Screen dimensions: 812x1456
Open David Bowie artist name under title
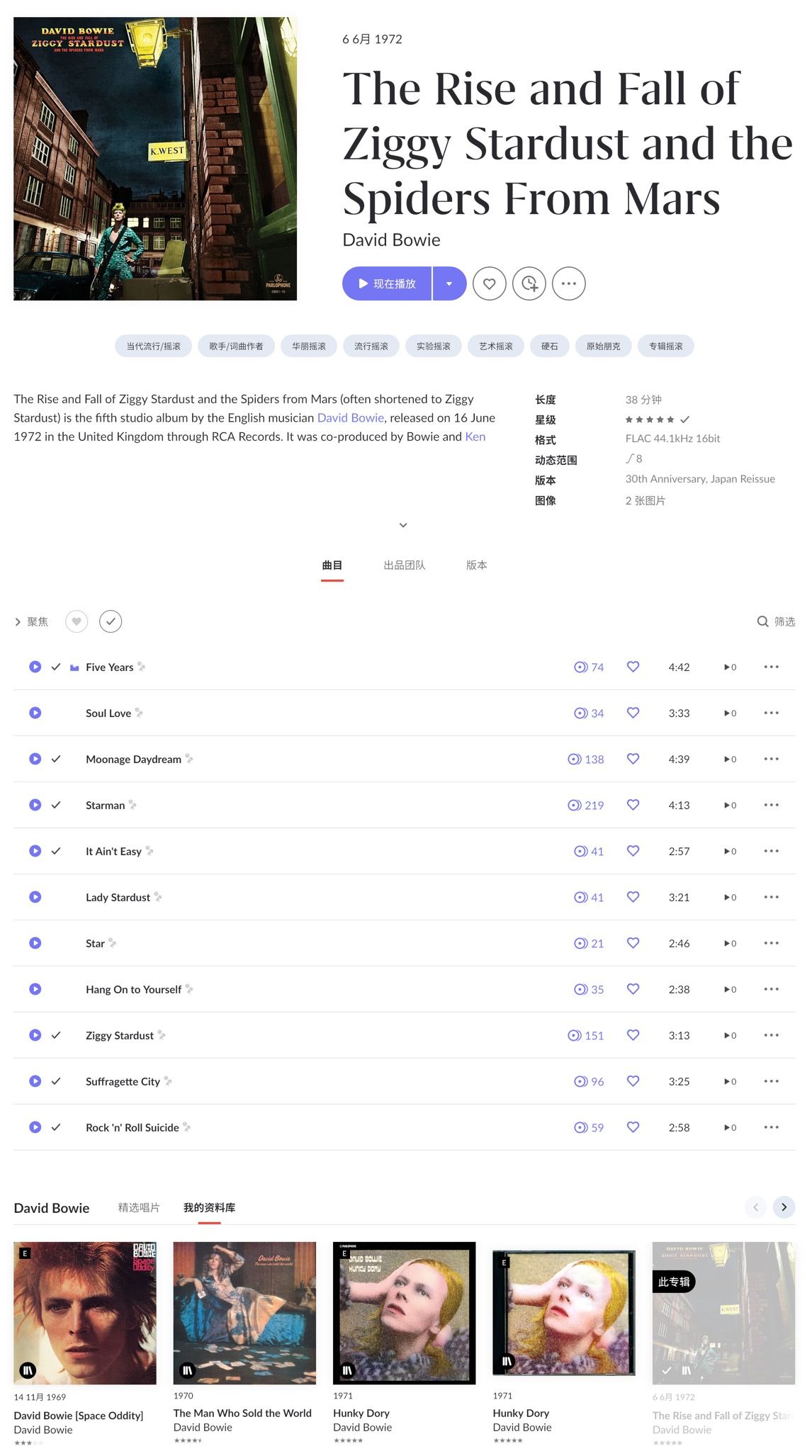click(x=392, y=239)
